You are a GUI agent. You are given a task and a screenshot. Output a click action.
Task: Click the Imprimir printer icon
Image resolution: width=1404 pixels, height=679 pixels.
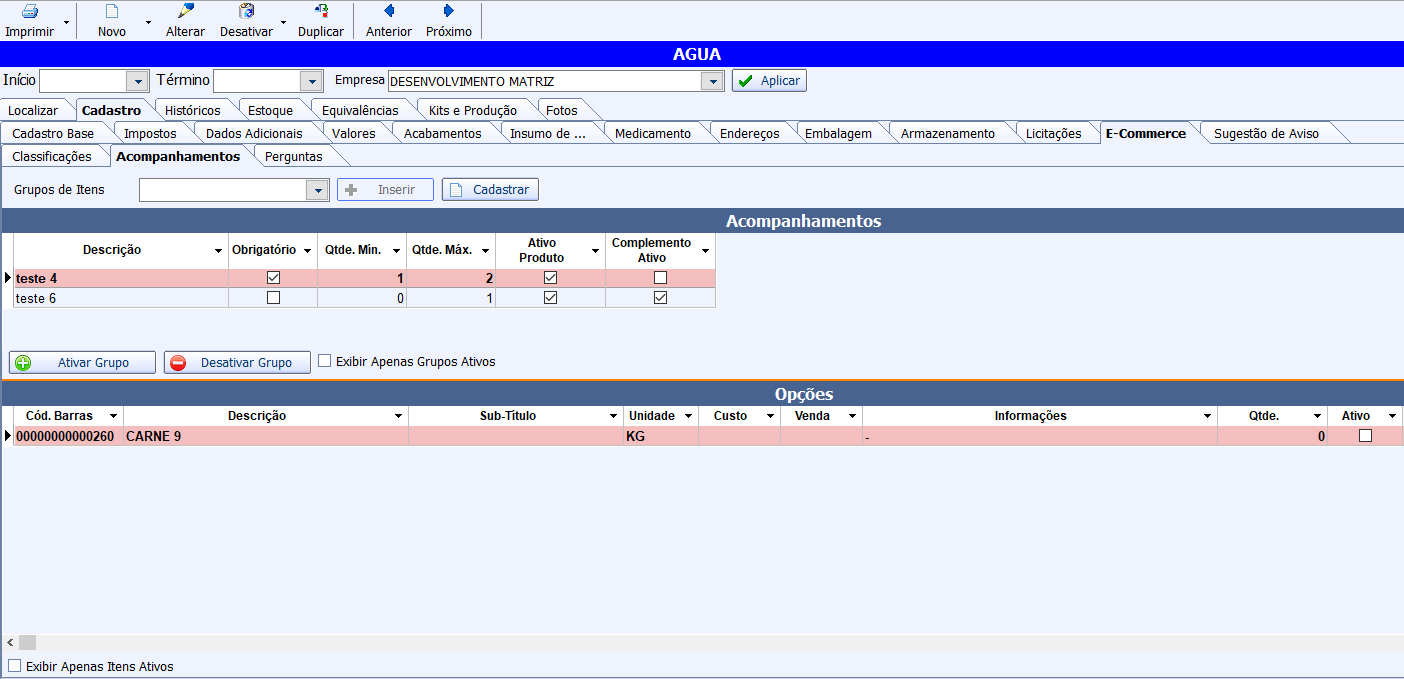click(29, 12)
